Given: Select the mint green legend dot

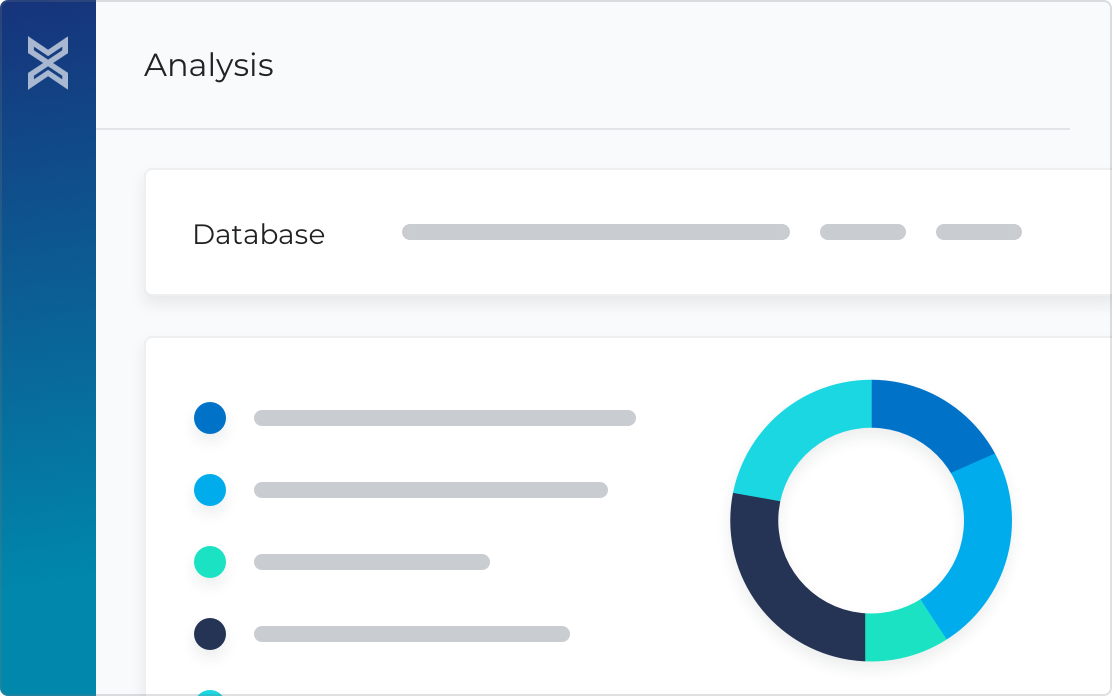Looking at the screenshot, I should [210, 562].
